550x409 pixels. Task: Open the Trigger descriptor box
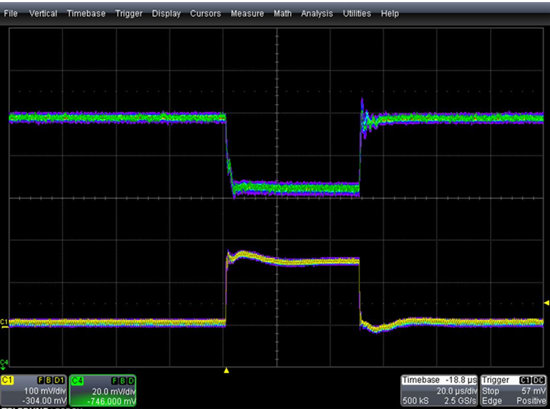(514, 390)
